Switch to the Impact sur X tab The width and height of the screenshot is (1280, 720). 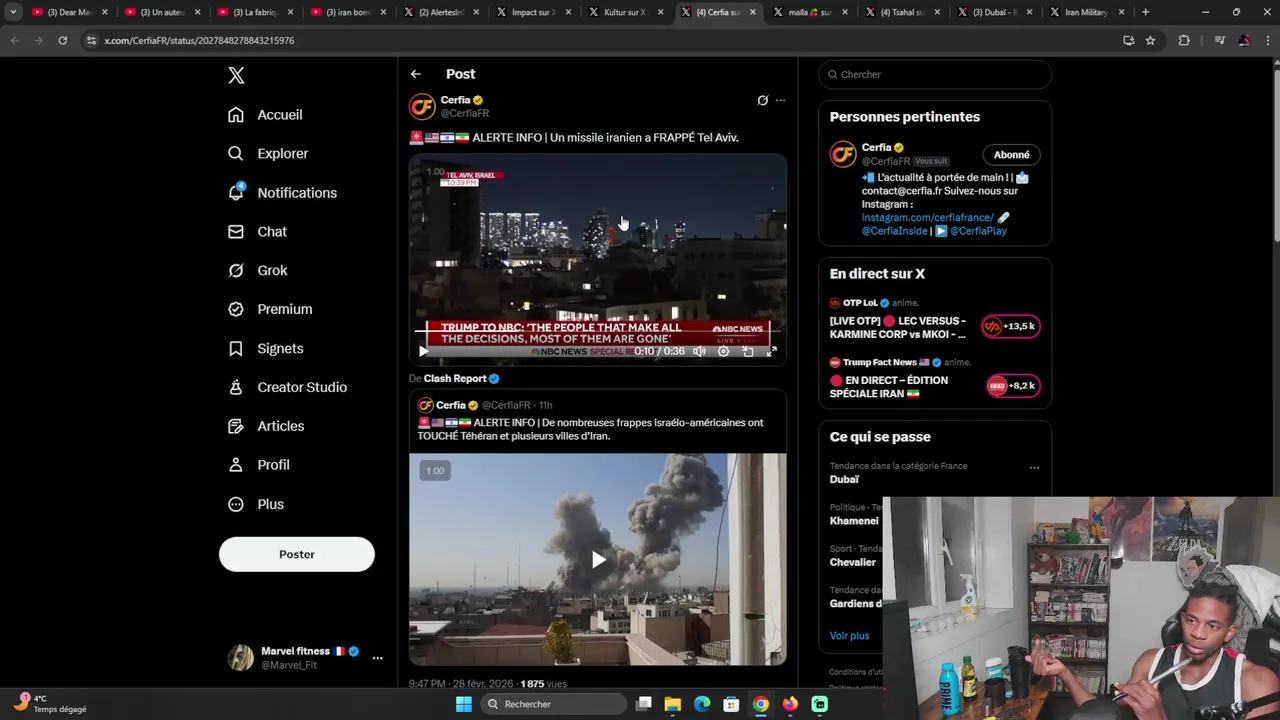pos(533,12)
